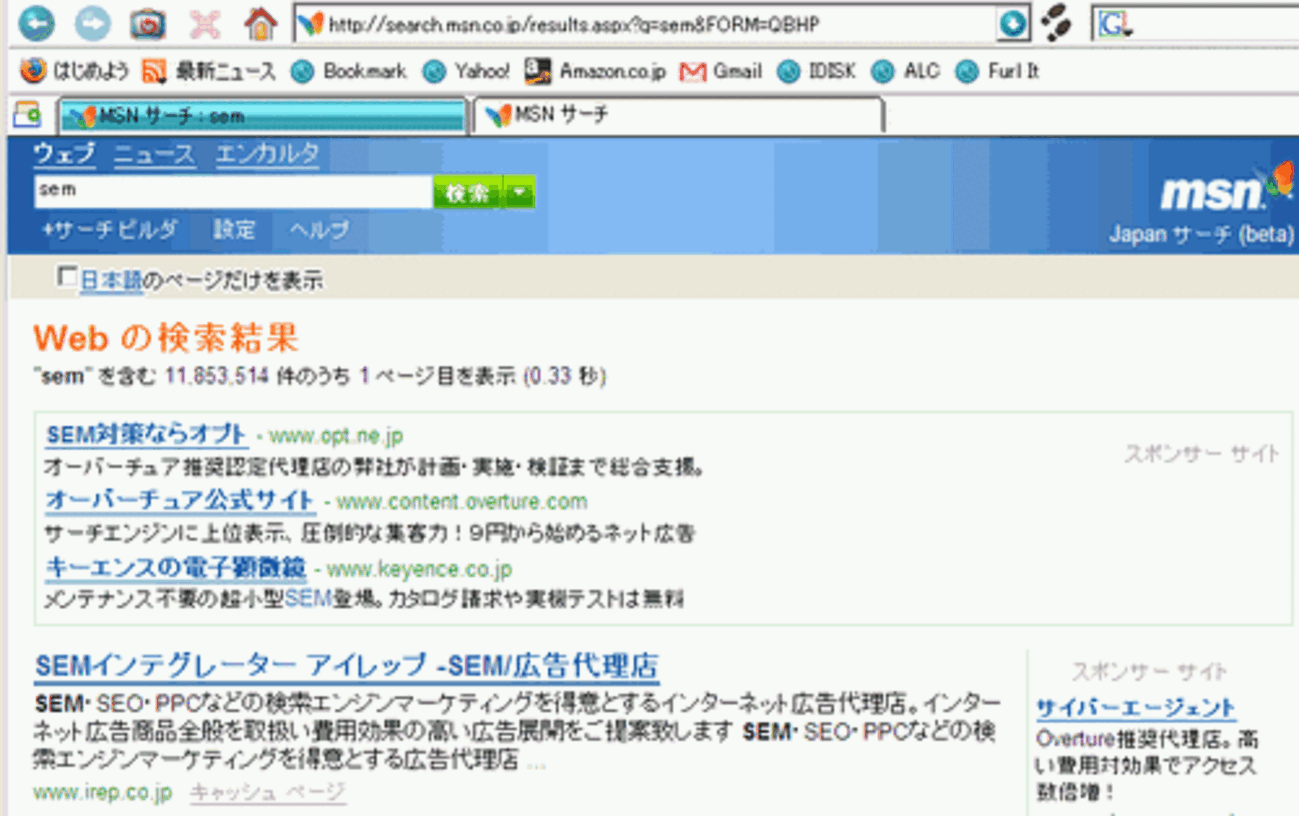The width and height of the screenshot is (1299, 816).
Task: Open +サーチビルダ options
Action: (110, 230)
